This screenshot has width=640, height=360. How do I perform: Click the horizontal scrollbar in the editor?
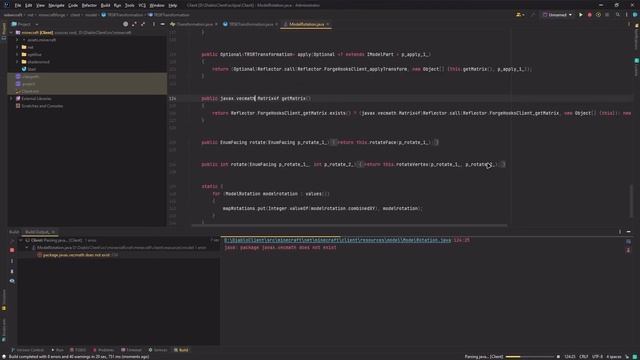pos(349,224)
